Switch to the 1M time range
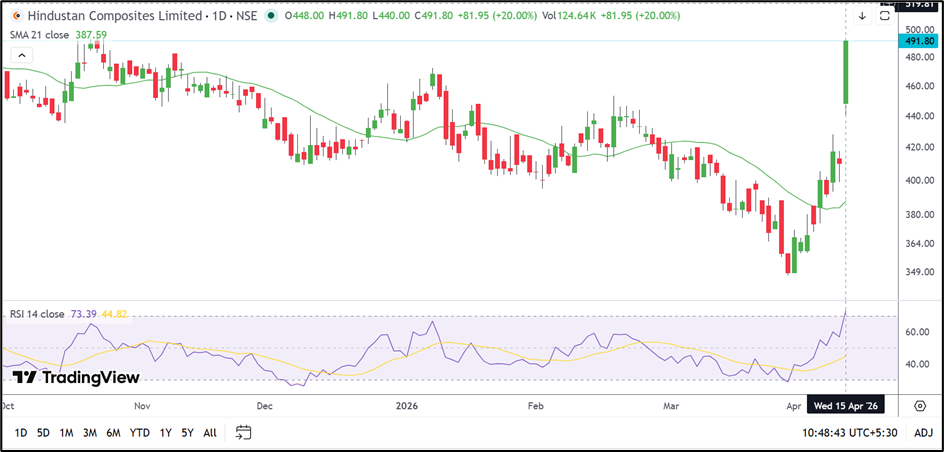944x452 pixels. pyautogui.click(x=66, y=433)
